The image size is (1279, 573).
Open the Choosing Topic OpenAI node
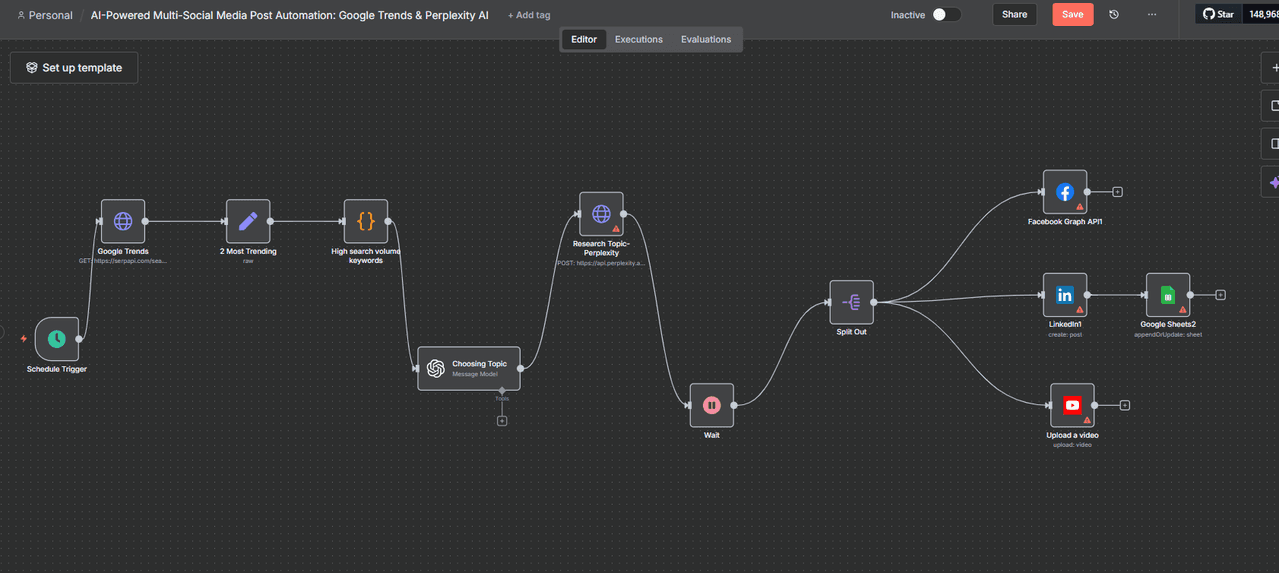coord(469,368)
